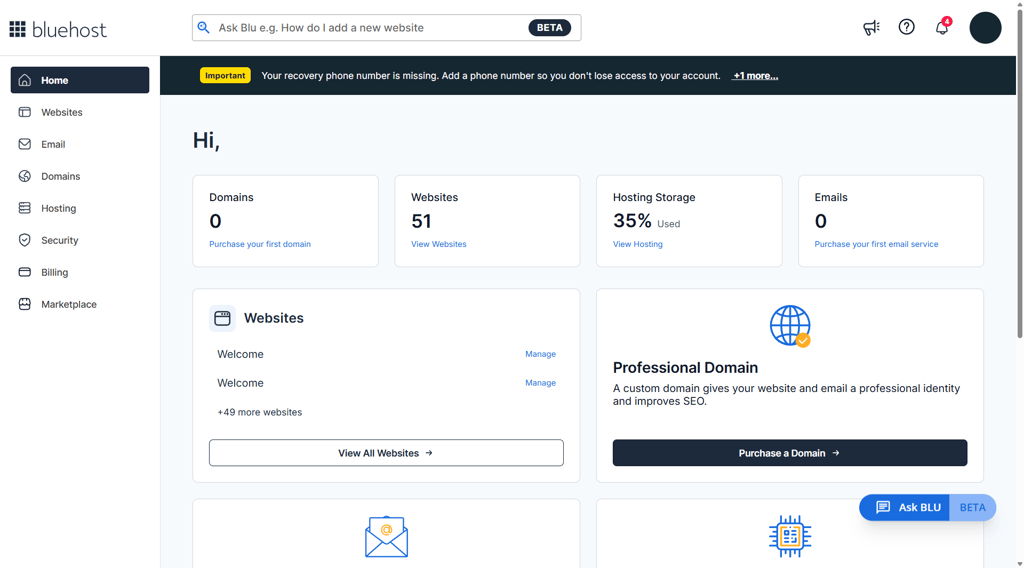This screenshot has height=568, width=1024.
Task: Open Security in the sidebar menu
Action: click(x=80, y=240)
